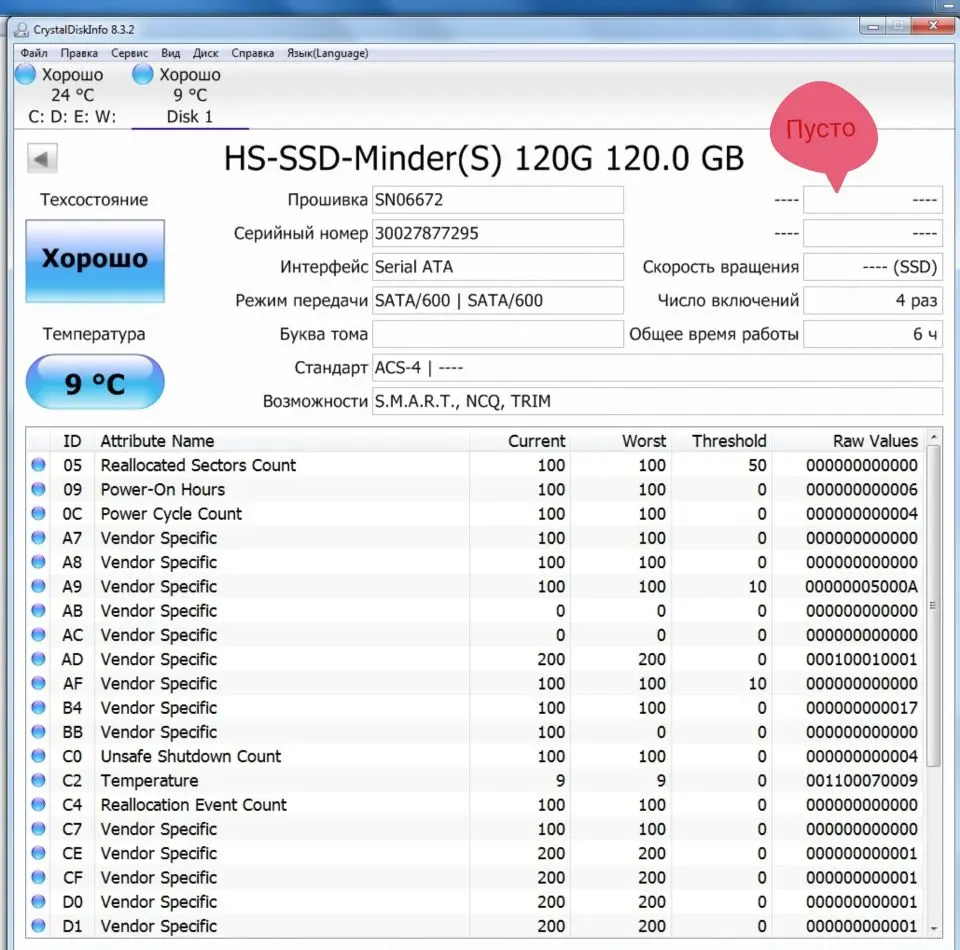This screenshot has height=950, width=960.
Task: Click status orb next to Power-On Hours
Action: 39,490
